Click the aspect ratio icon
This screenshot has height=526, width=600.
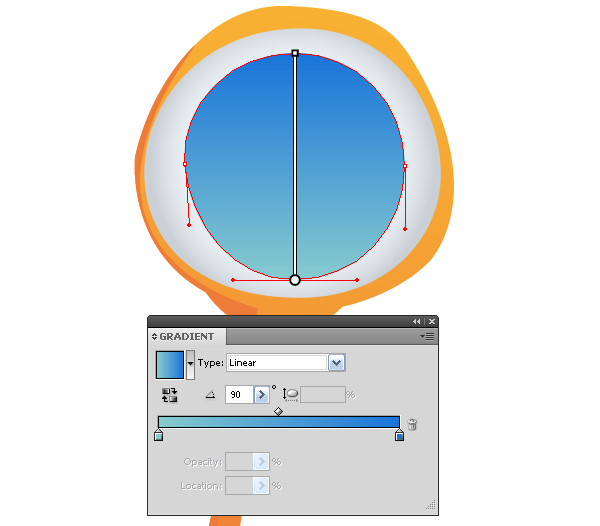coord(290,394)
